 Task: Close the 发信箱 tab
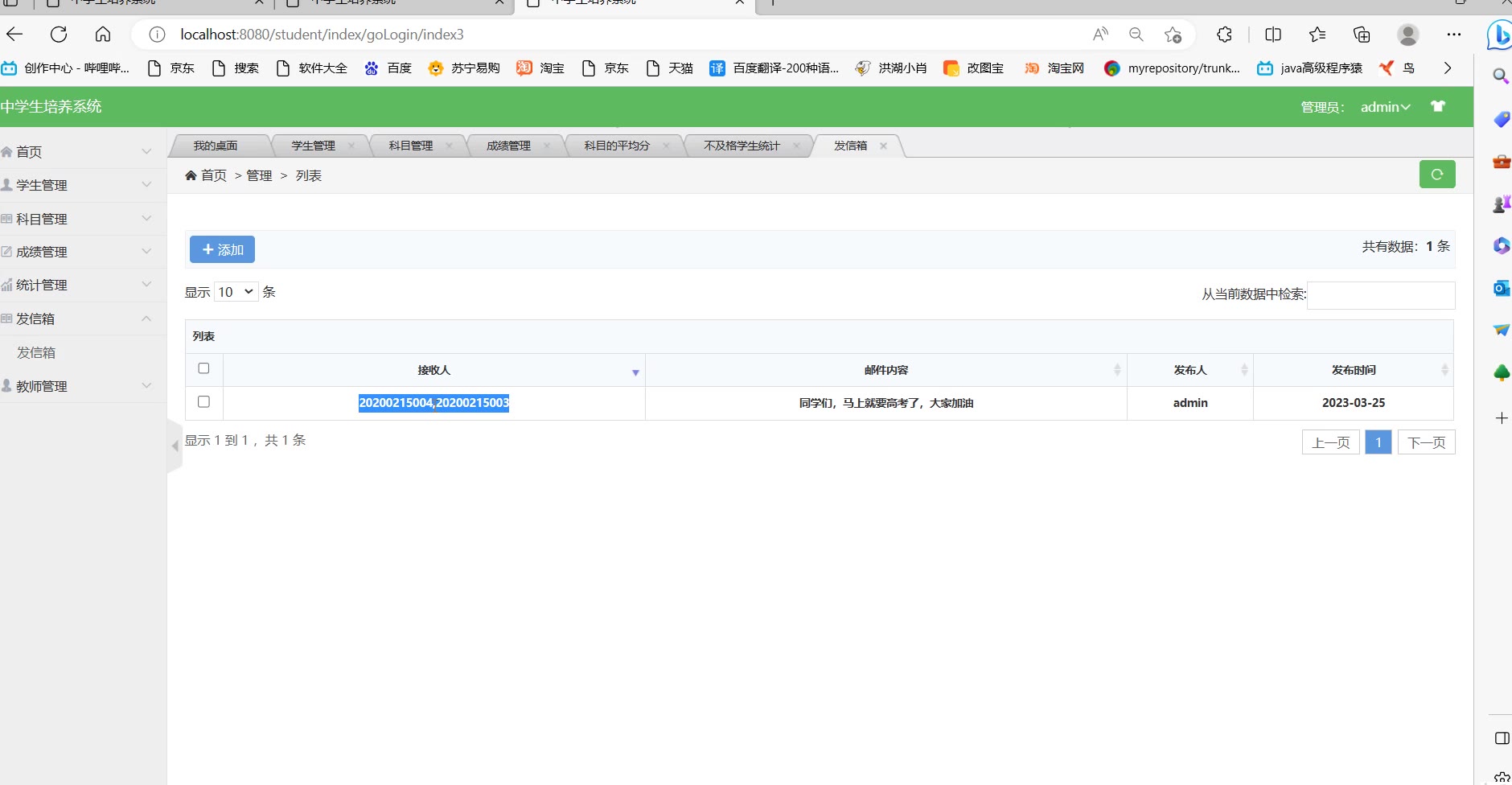coord(883,146)
